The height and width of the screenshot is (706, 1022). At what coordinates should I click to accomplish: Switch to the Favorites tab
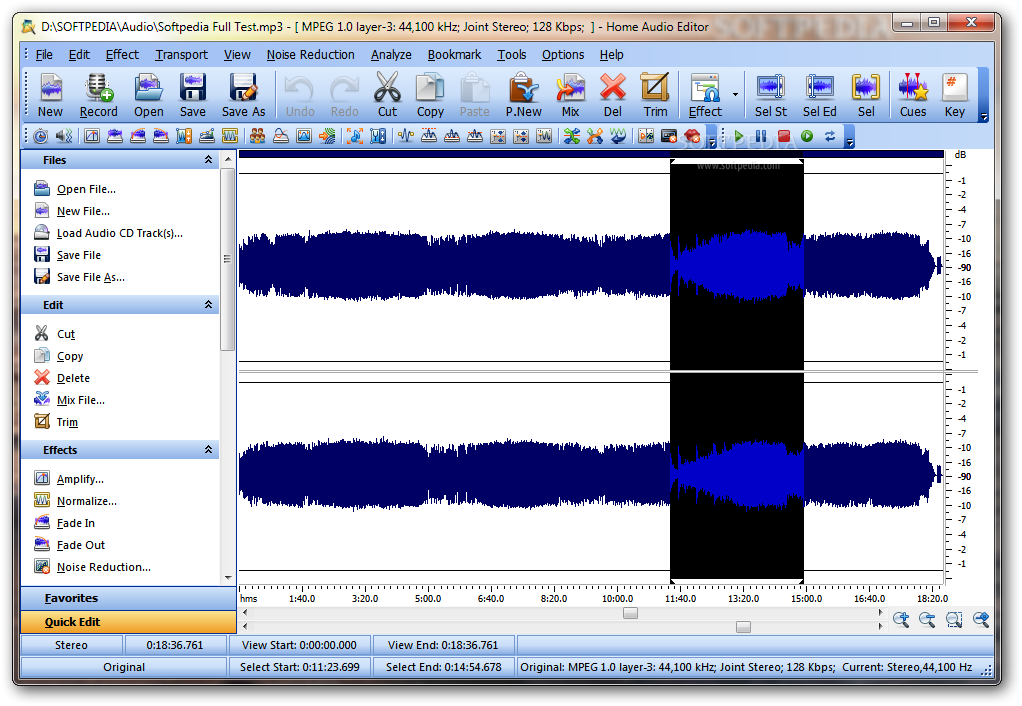128,598
